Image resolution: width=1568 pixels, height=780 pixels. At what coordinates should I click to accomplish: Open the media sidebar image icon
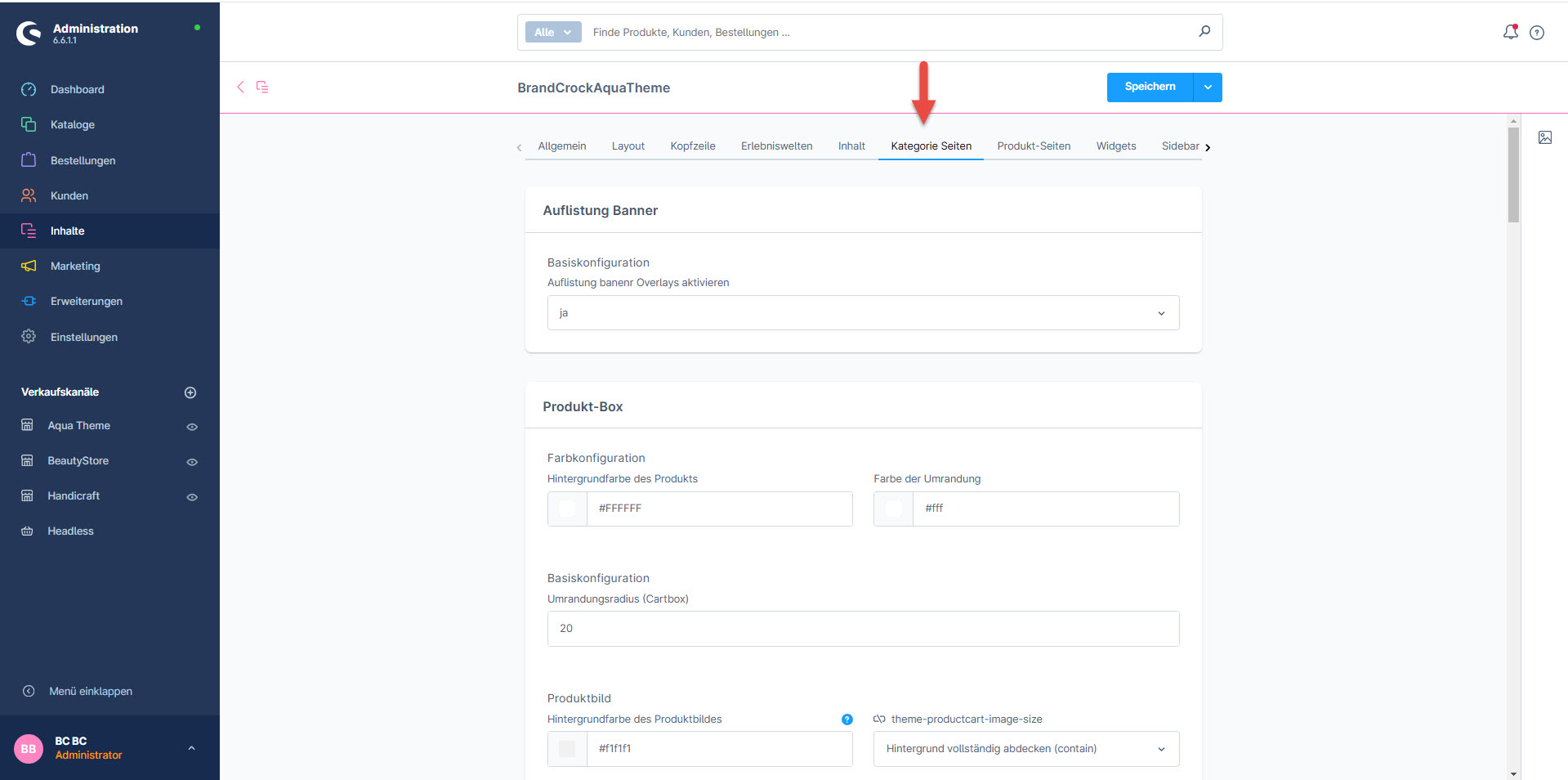point(1545,137)
